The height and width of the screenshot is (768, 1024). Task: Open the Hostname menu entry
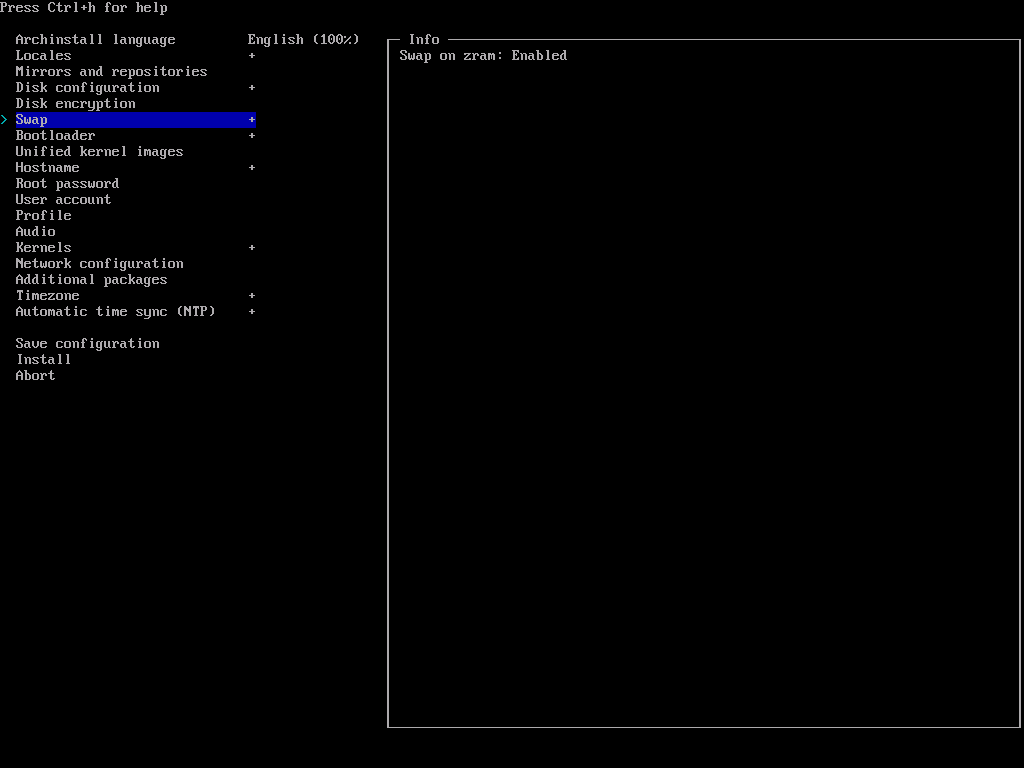pyautogui.click(x=48, y=168)
